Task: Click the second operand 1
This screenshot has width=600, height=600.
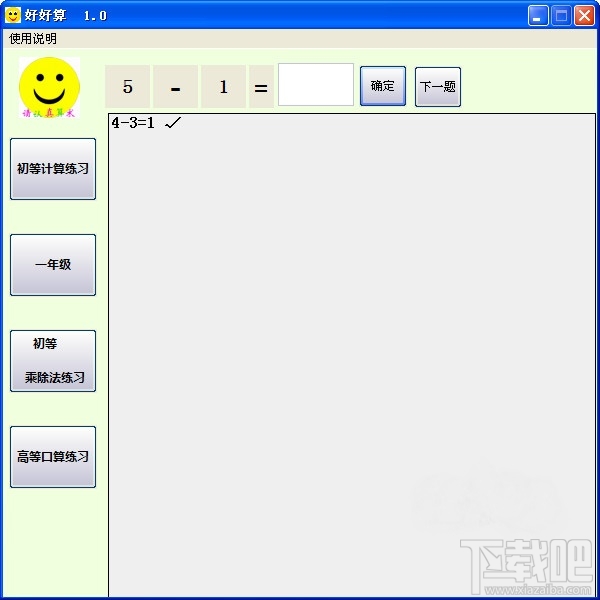Action: [x=223, y=86]
